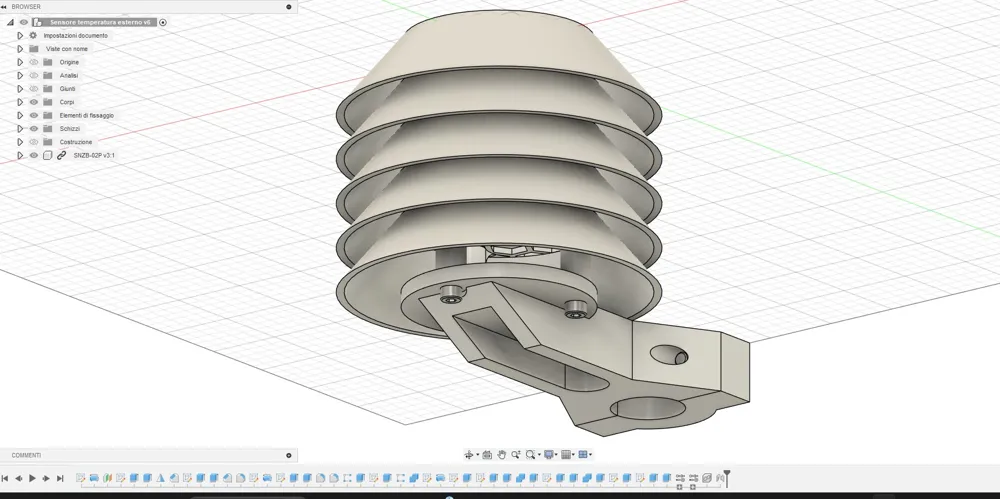This screenshot has width=1000, height=499.
Task: Select the Zoom tool with plus
Action: (x=516, y=455)
